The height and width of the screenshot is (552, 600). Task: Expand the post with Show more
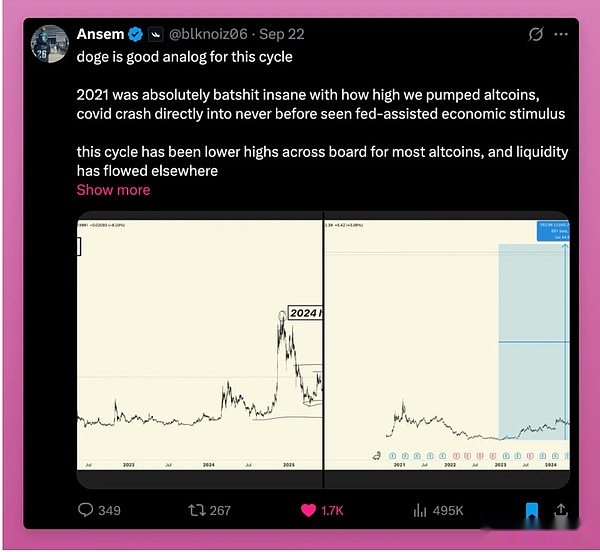coord(113,190)
